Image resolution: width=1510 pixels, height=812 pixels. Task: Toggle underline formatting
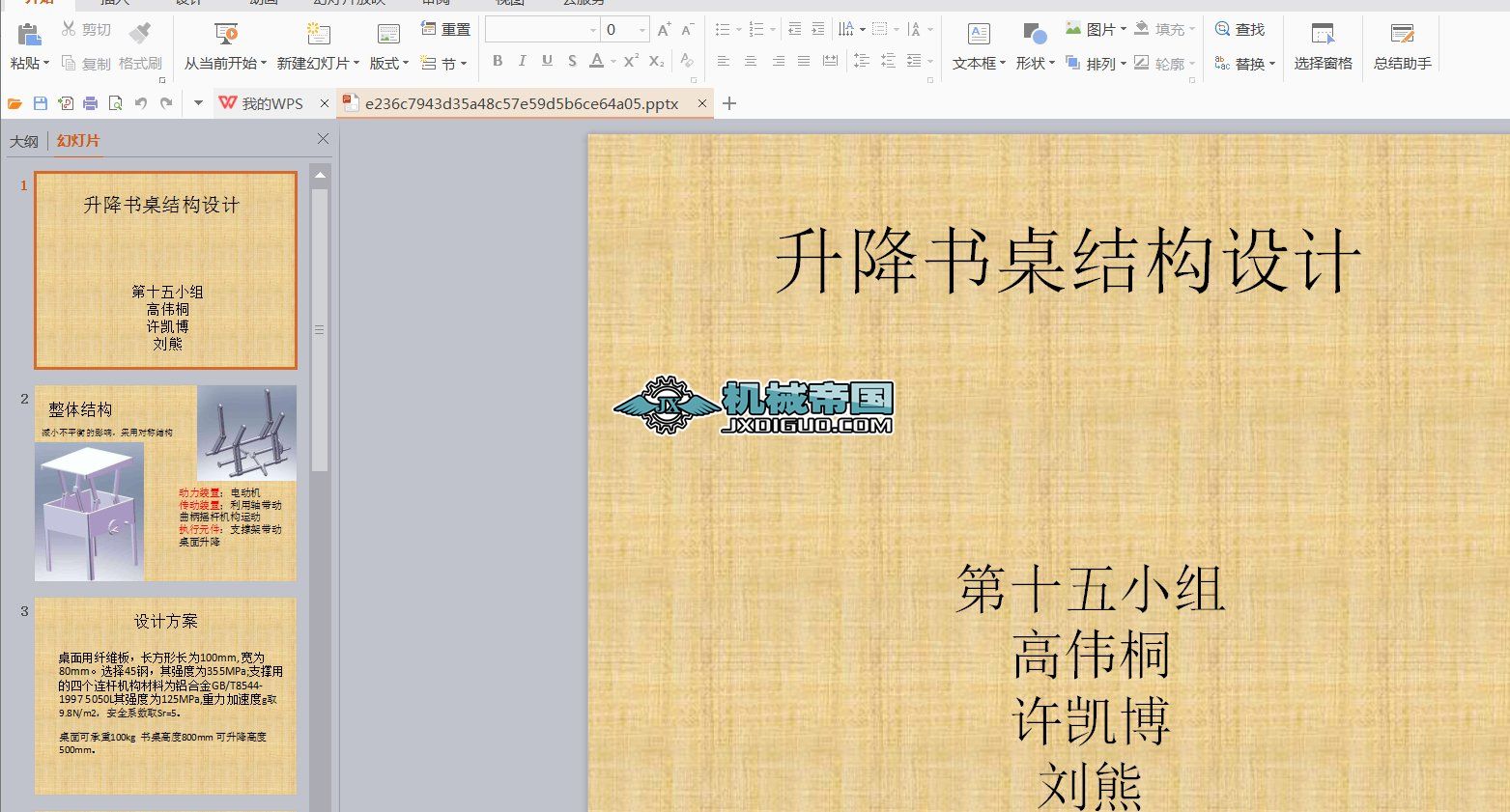(x=547, y=61)
